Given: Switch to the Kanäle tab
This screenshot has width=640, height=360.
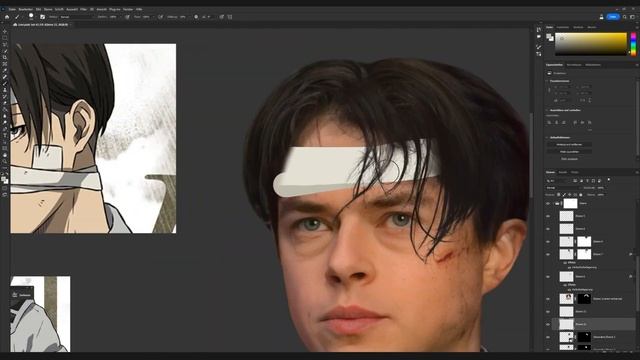Looking at the screenshot, I should 562,172.
